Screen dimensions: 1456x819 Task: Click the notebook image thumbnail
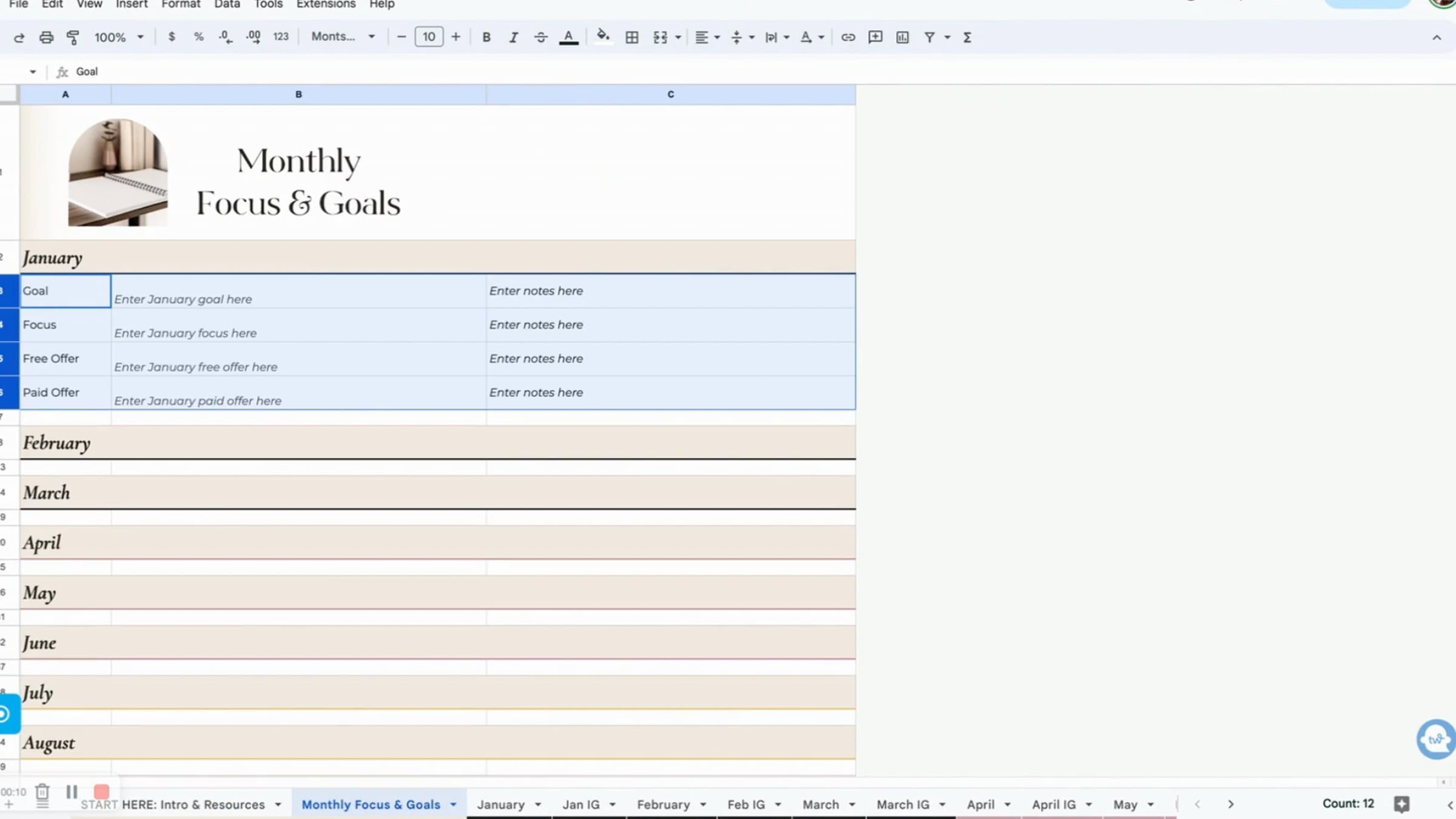point(118,173)
